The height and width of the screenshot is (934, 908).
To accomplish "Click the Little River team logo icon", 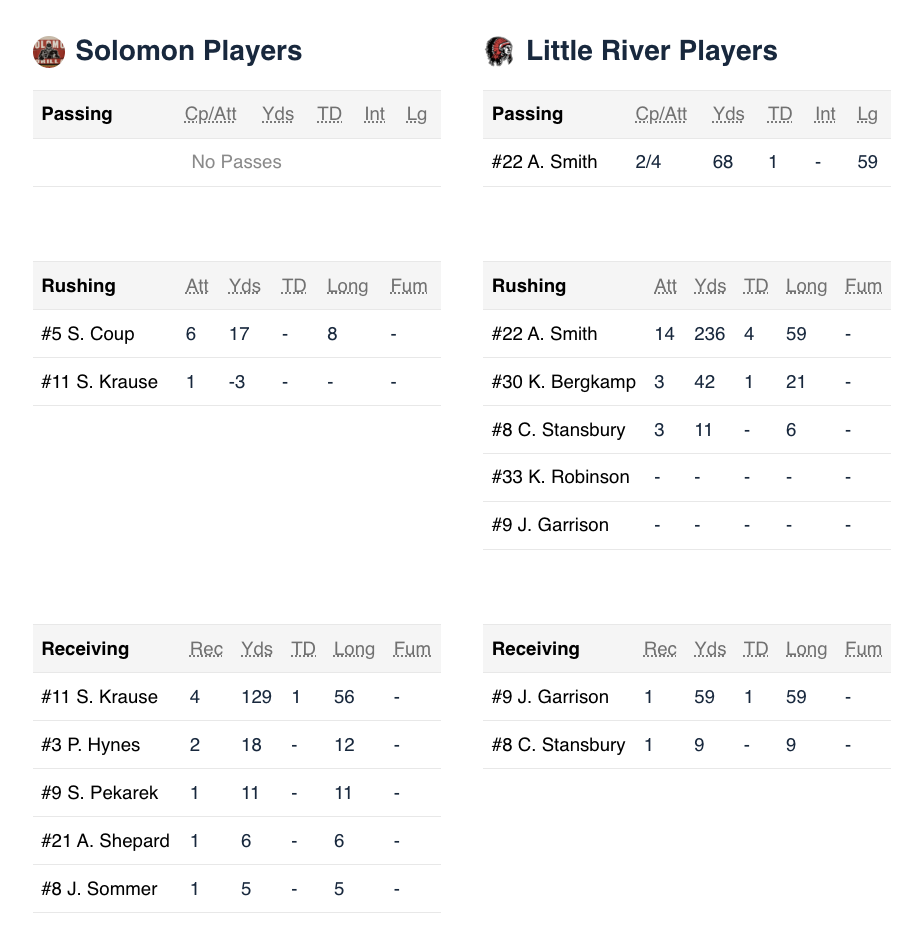I will tap(499, 51).
